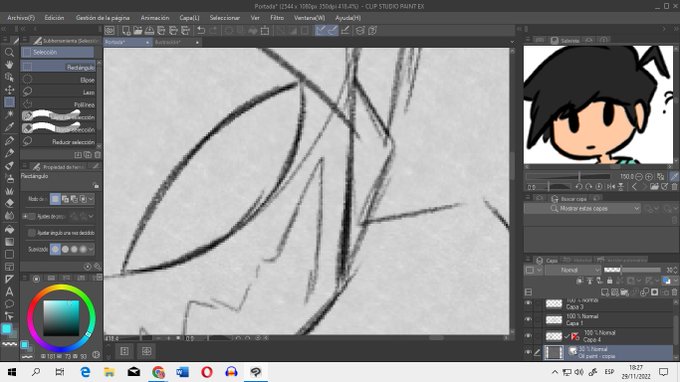680x382 pixels.
Task: Click the Scale/Rotate transform icon in command bar
Action: coord(265,30)
